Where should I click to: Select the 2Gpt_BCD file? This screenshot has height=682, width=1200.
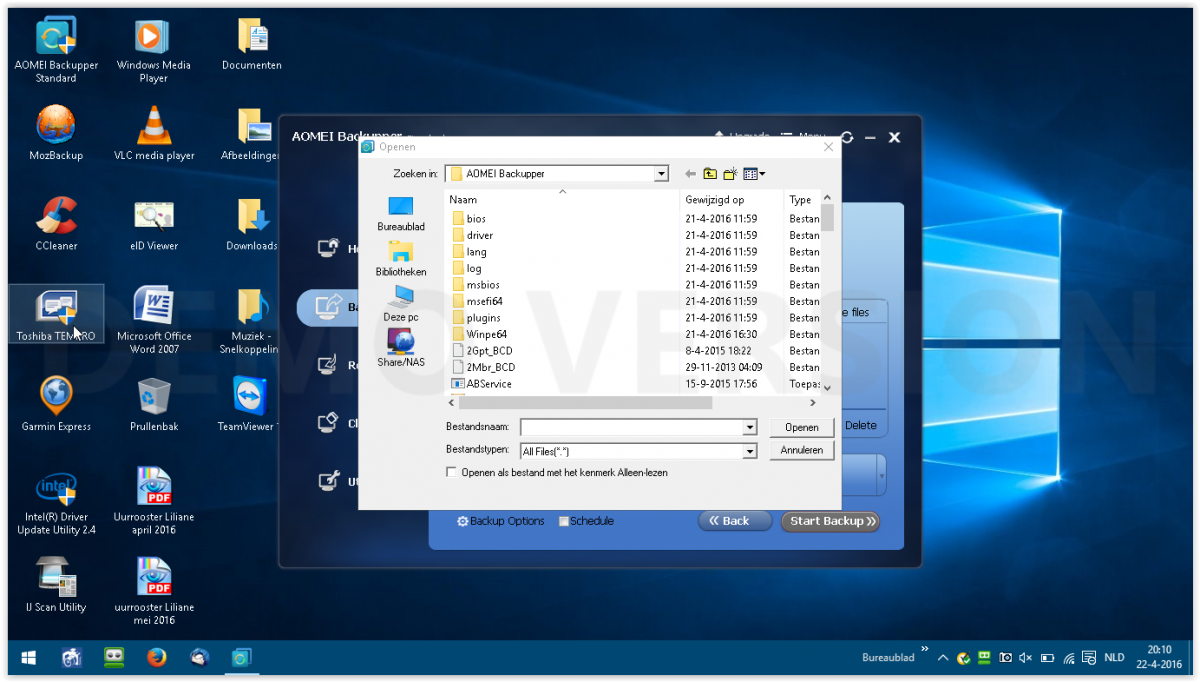pyautogui.click(x=489, y=351)
